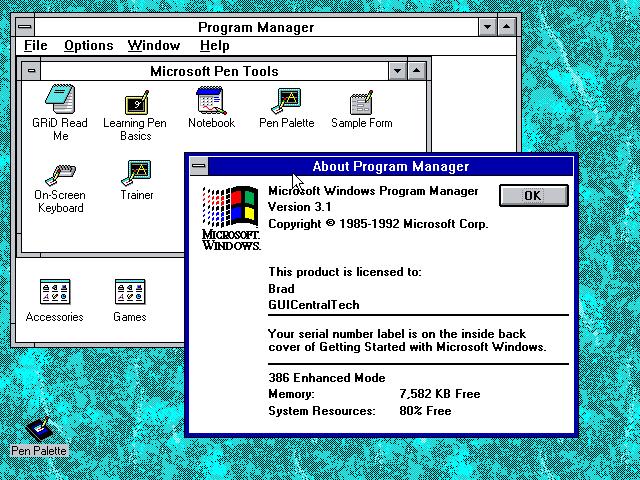
Task: Open the Program Manager control menu box
Action: (x=25, y=27)
